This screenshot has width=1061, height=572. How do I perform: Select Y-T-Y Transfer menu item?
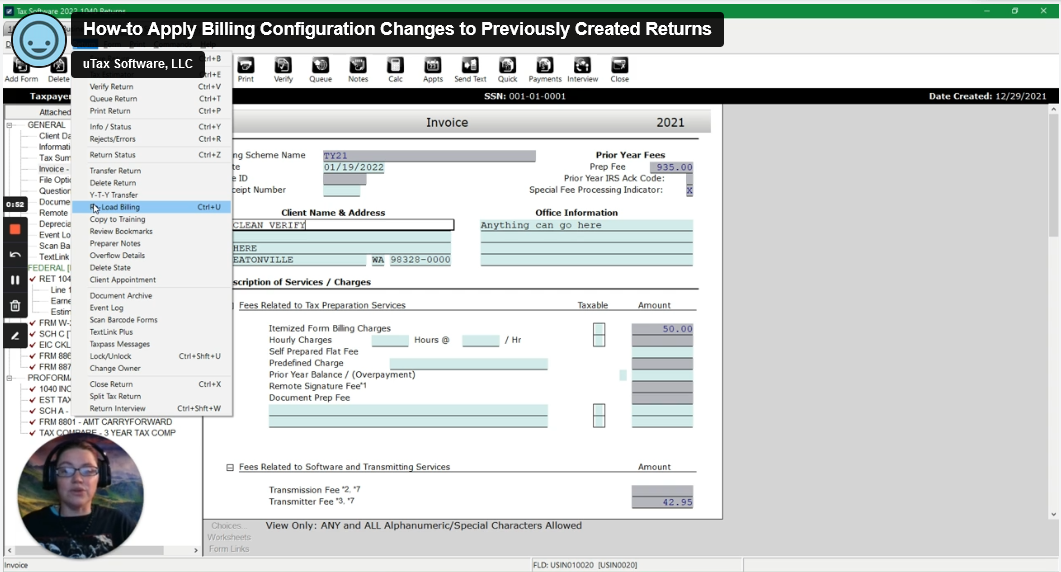152,195
